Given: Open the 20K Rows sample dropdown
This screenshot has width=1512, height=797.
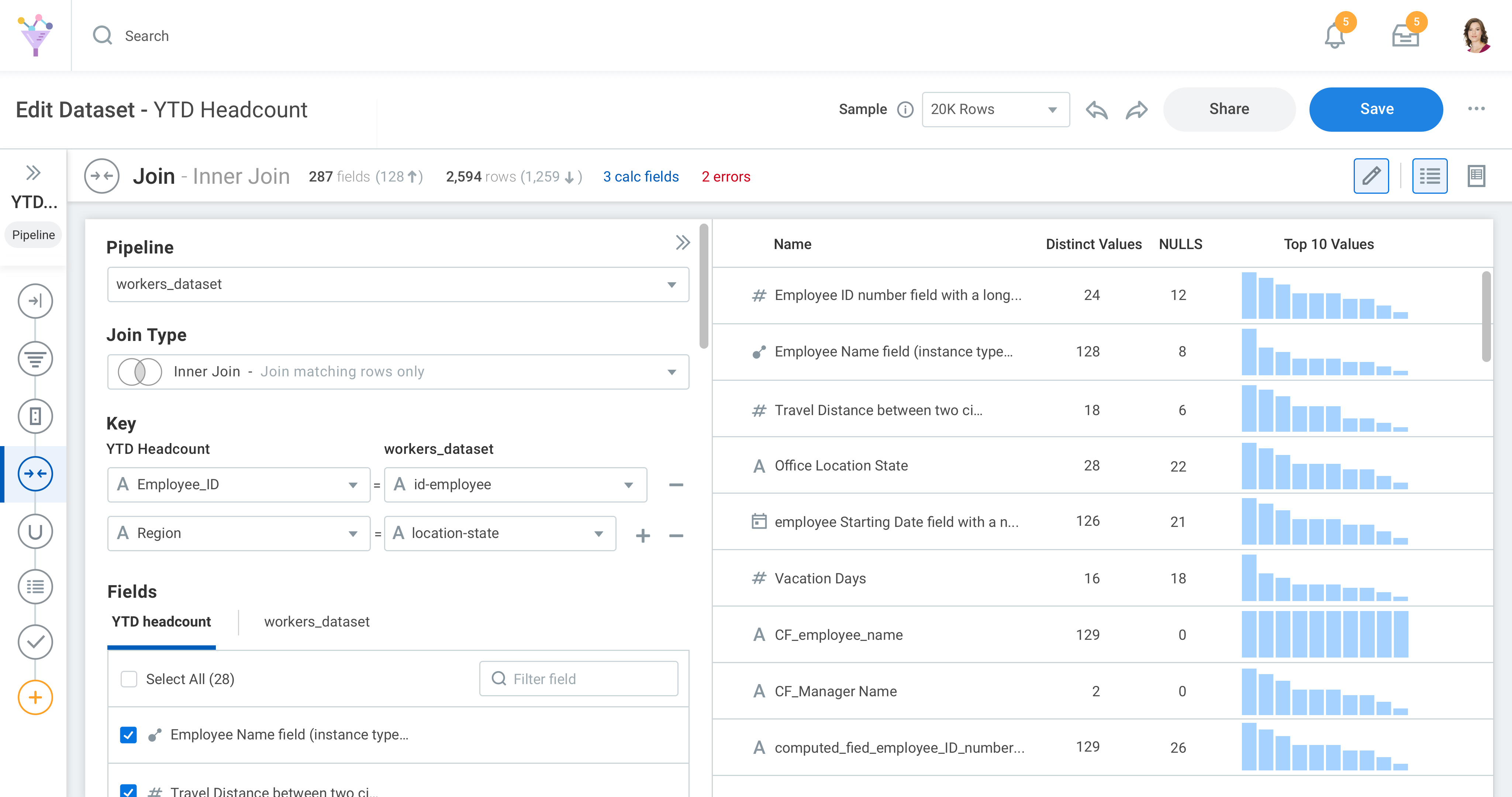Looking at the screenshot, I should [x=995, y=109].
